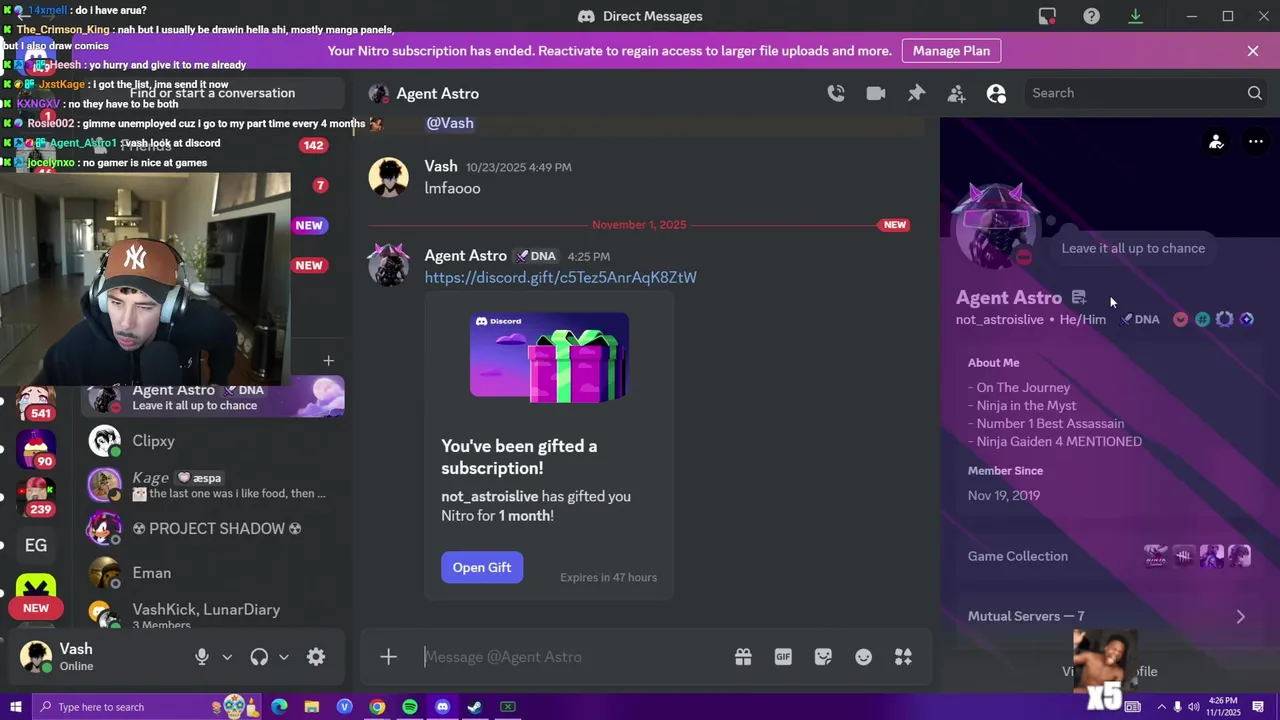
Task: Add friends to DM icon
Action: [956, 93]
